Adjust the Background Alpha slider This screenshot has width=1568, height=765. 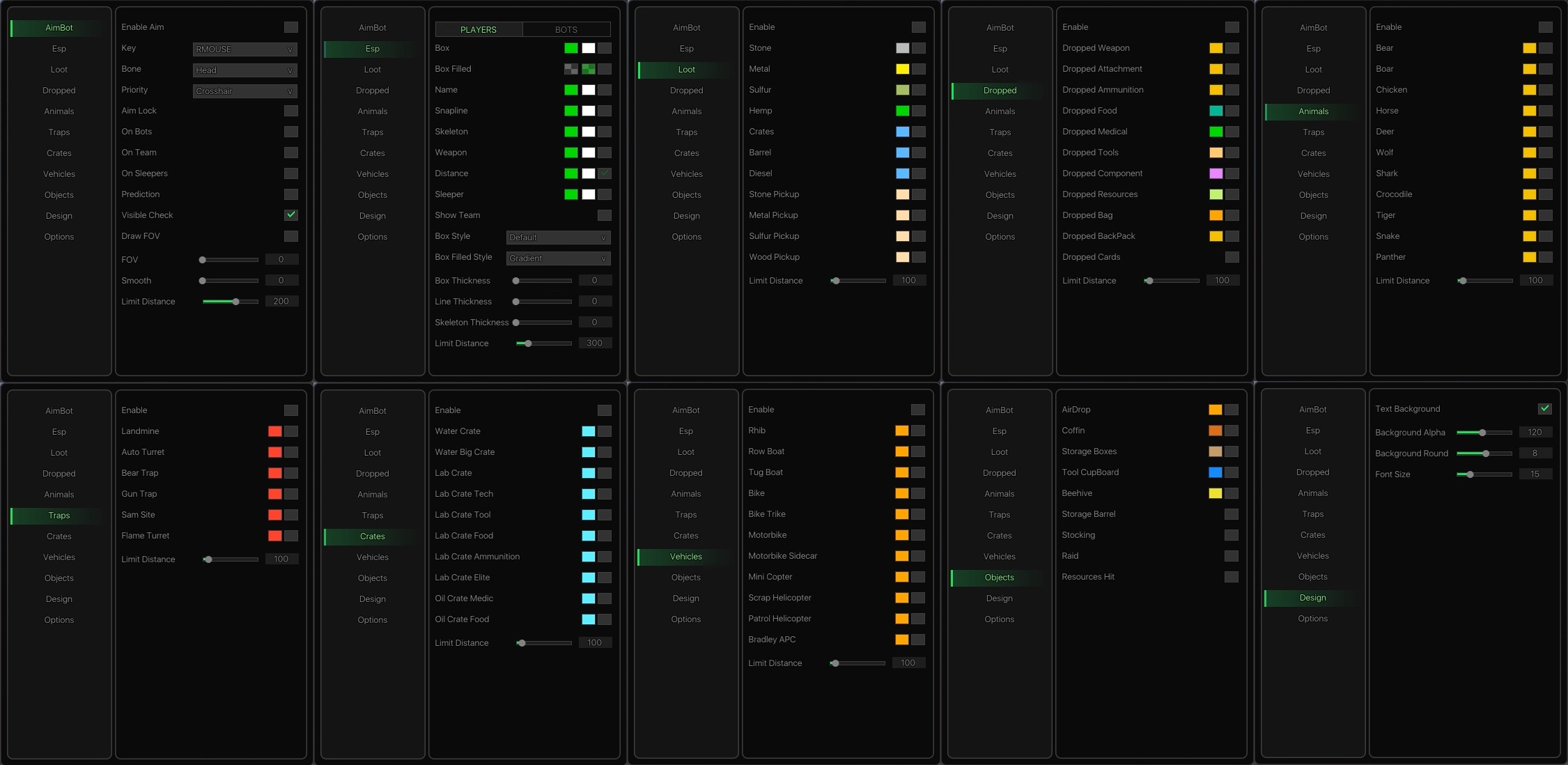pyautogui.click(x=1484, y=433)
